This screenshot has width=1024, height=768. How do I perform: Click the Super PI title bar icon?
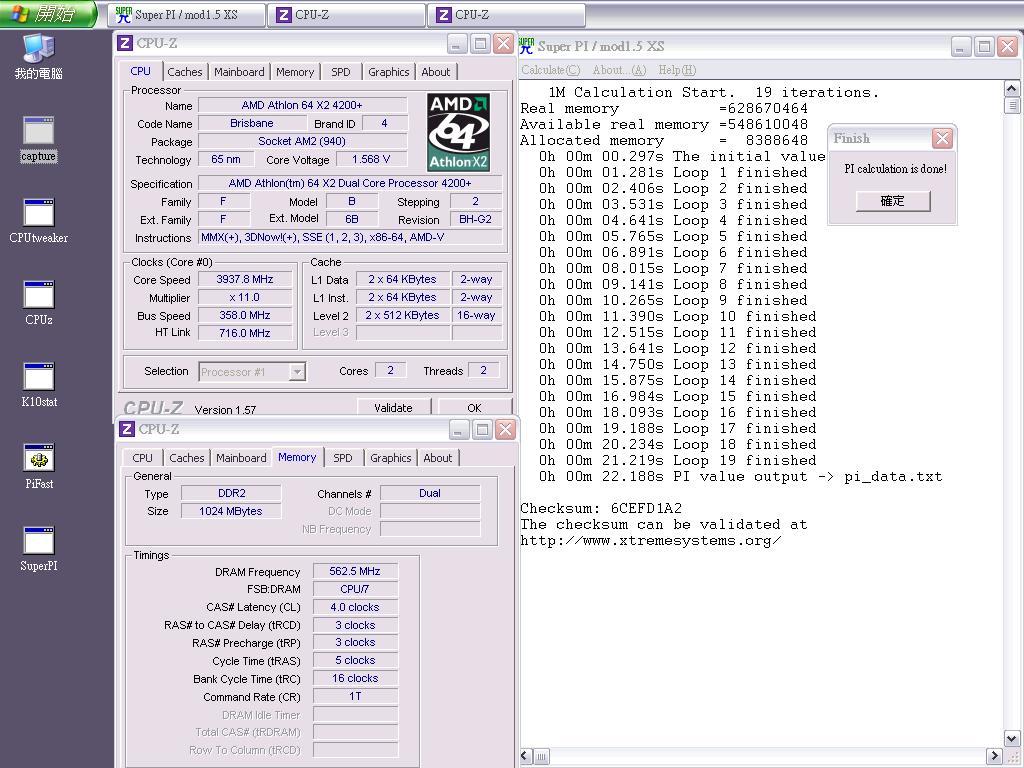click(526, 46)
